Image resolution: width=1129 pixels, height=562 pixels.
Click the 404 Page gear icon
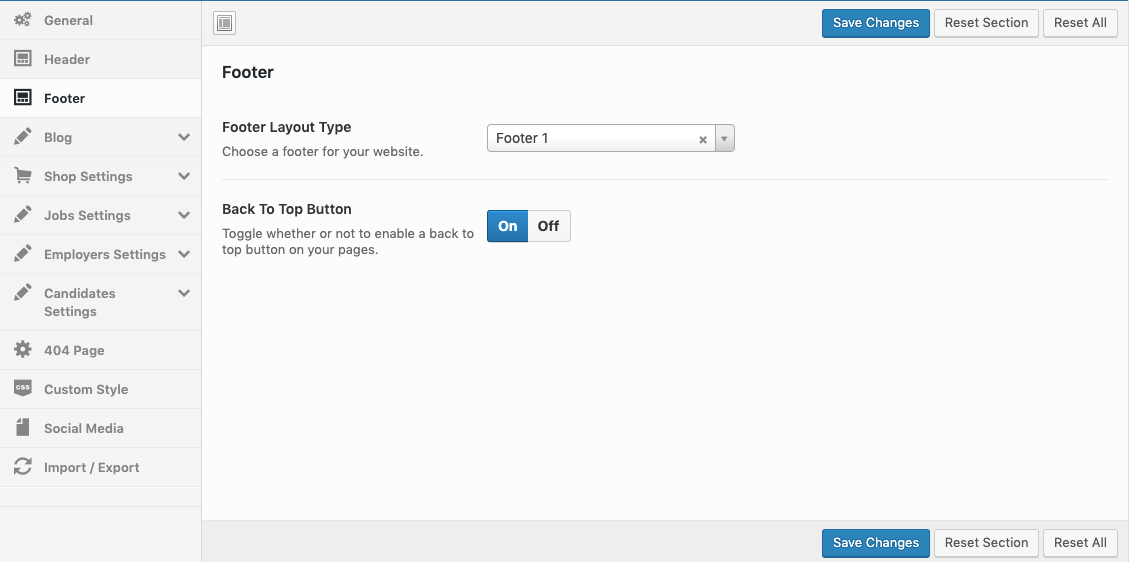point(22,350)
